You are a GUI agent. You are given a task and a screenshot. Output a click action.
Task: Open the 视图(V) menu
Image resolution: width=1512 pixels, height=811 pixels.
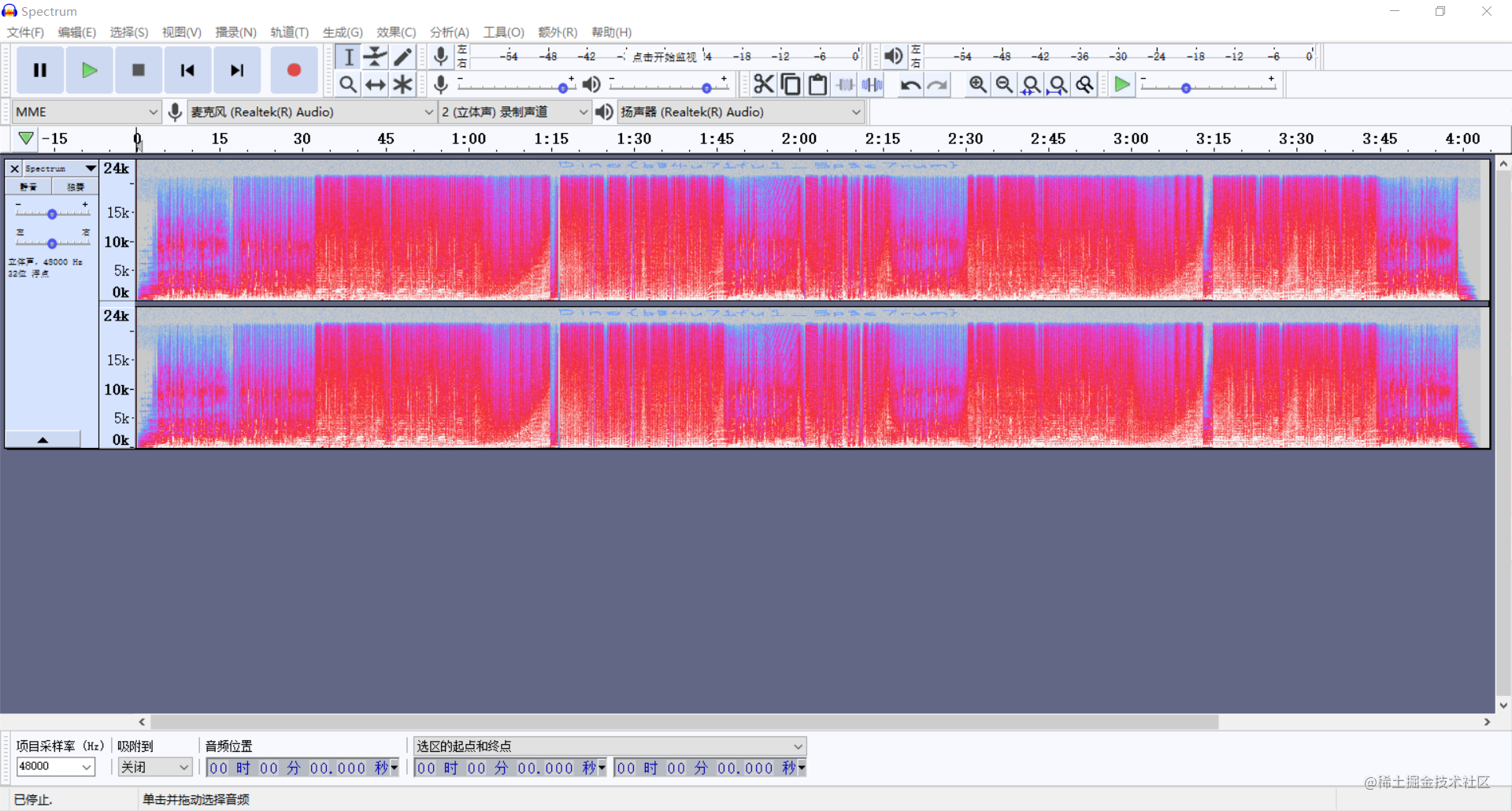click(181, 32)
